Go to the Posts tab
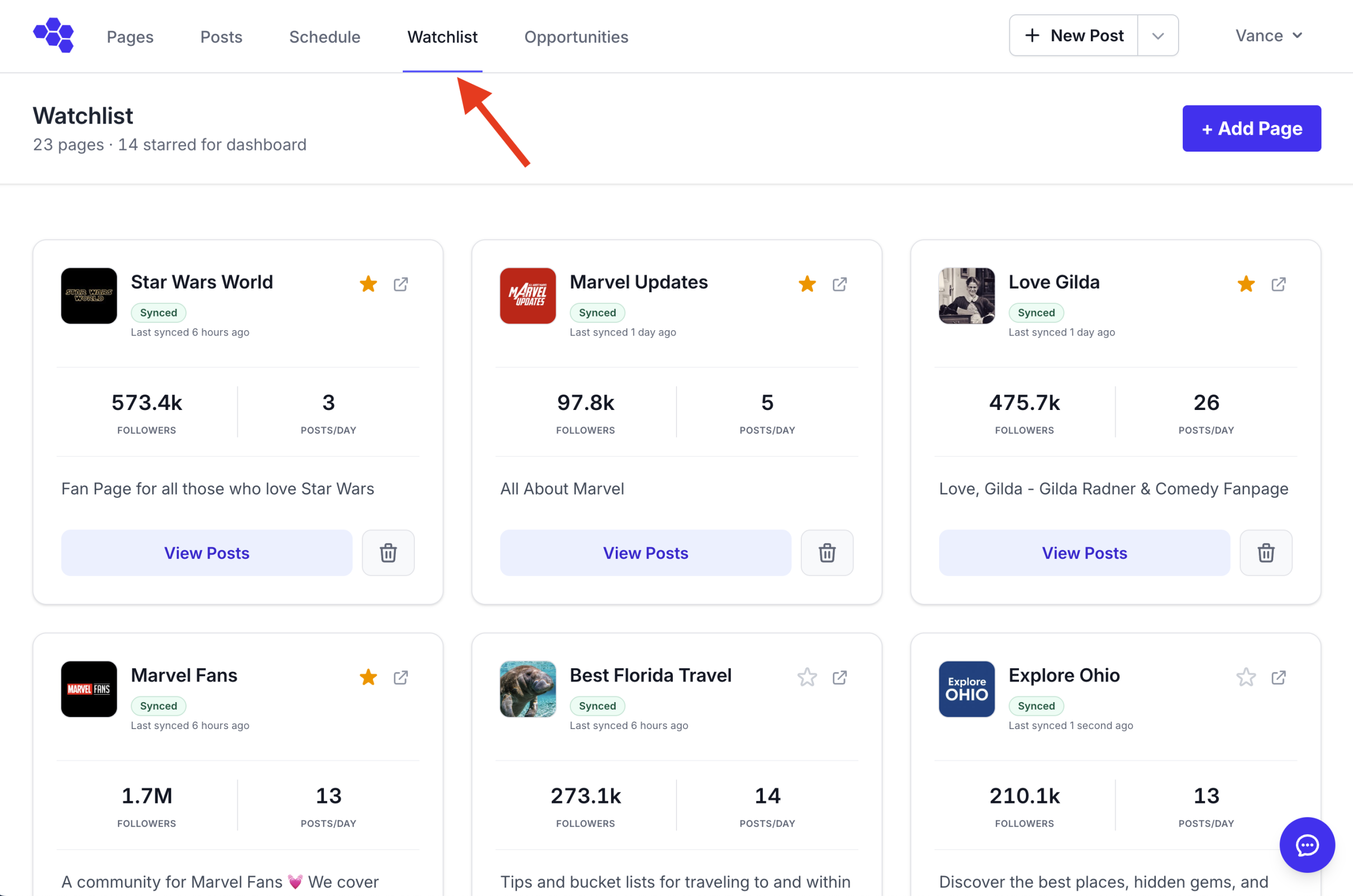The image size is (1353, 896). tap(221, 36)
